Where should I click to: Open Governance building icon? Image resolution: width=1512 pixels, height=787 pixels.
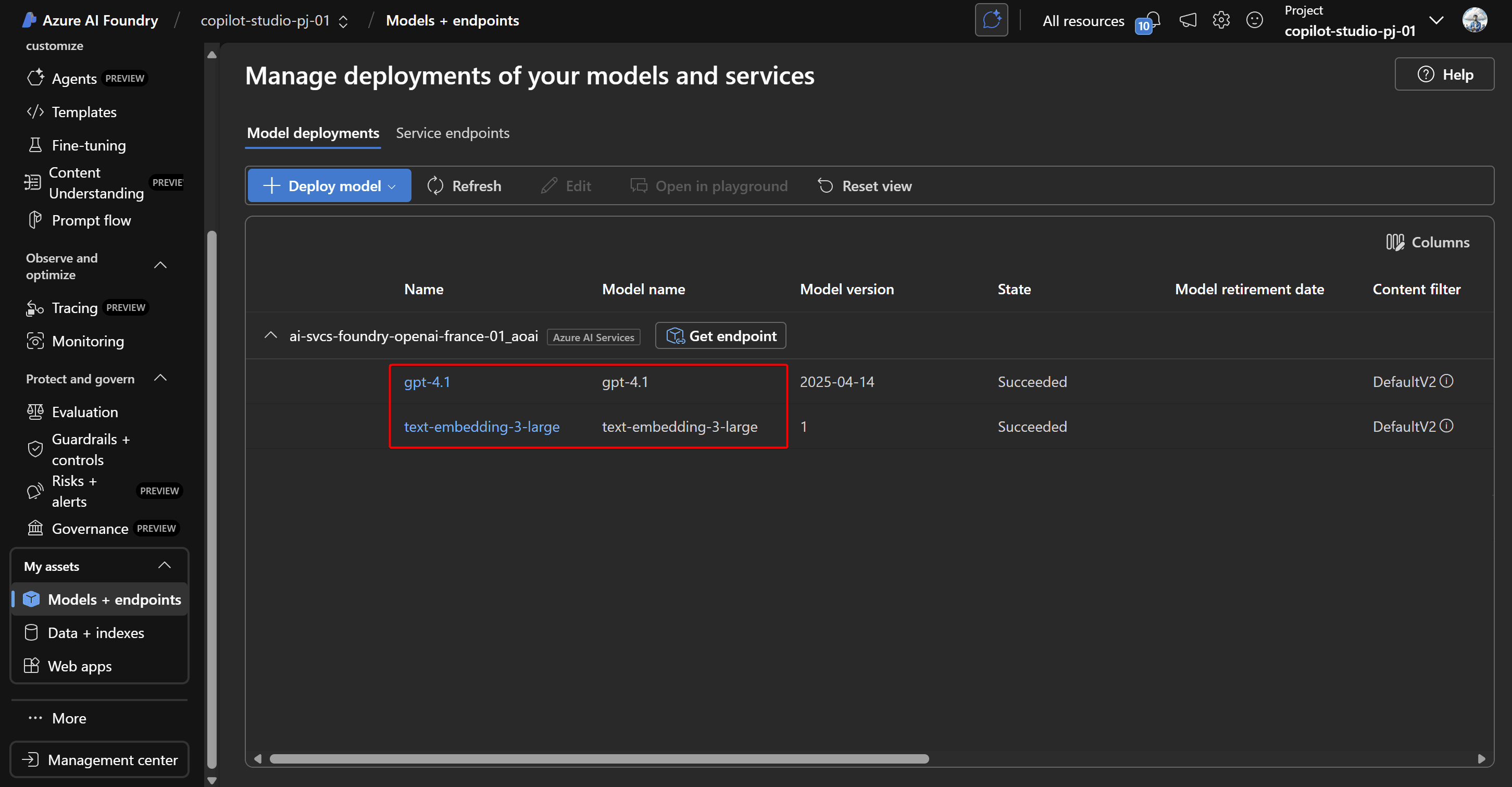tap(35, 528)
